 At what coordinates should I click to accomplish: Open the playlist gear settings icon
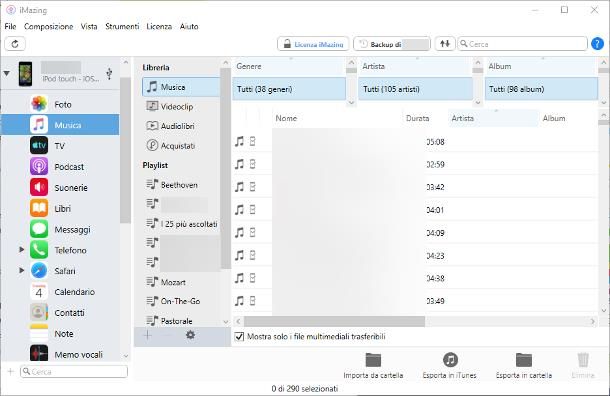[x=190, y=335]
